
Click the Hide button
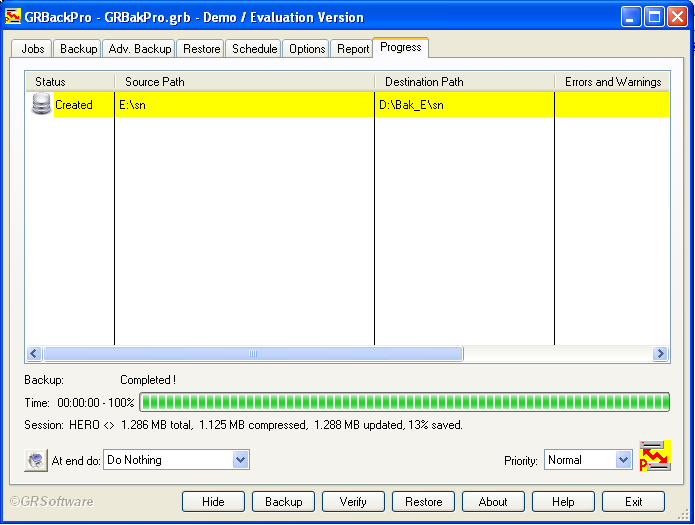213,501
